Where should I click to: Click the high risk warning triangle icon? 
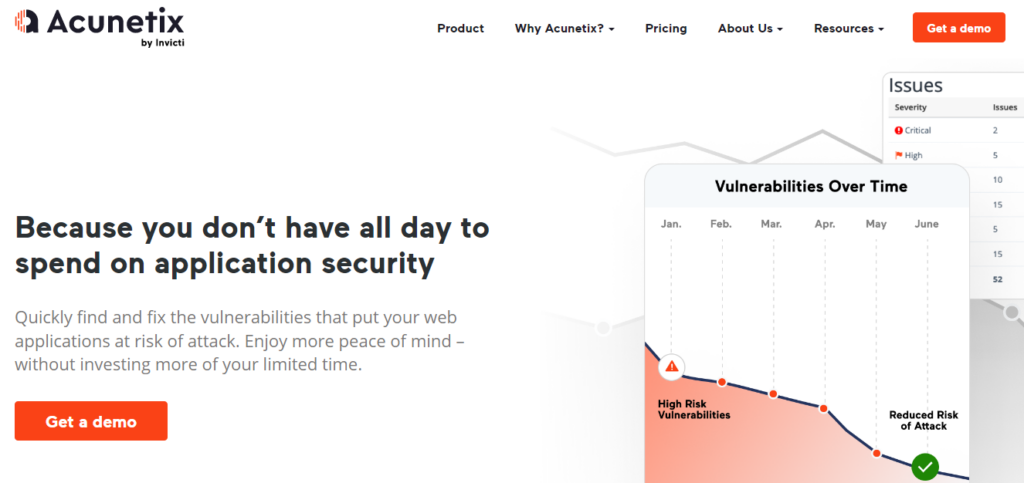[672, 367]
